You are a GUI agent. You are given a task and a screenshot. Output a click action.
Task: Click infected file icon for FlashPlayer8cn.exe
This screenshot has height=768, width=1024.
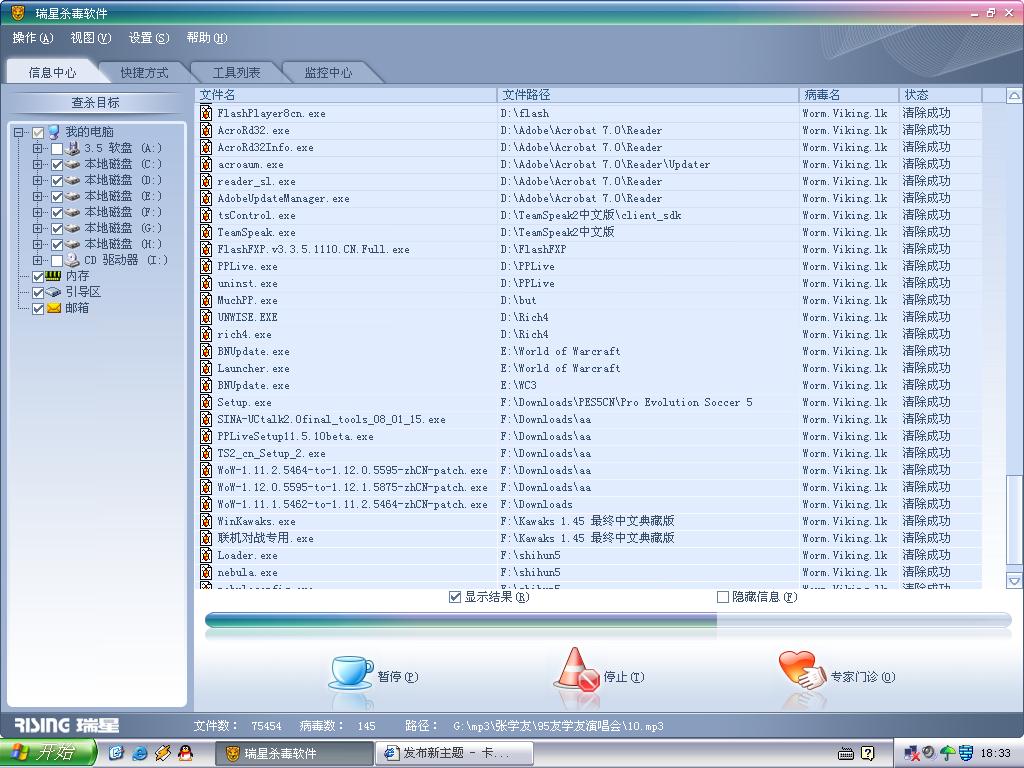[x=206, y=113]
